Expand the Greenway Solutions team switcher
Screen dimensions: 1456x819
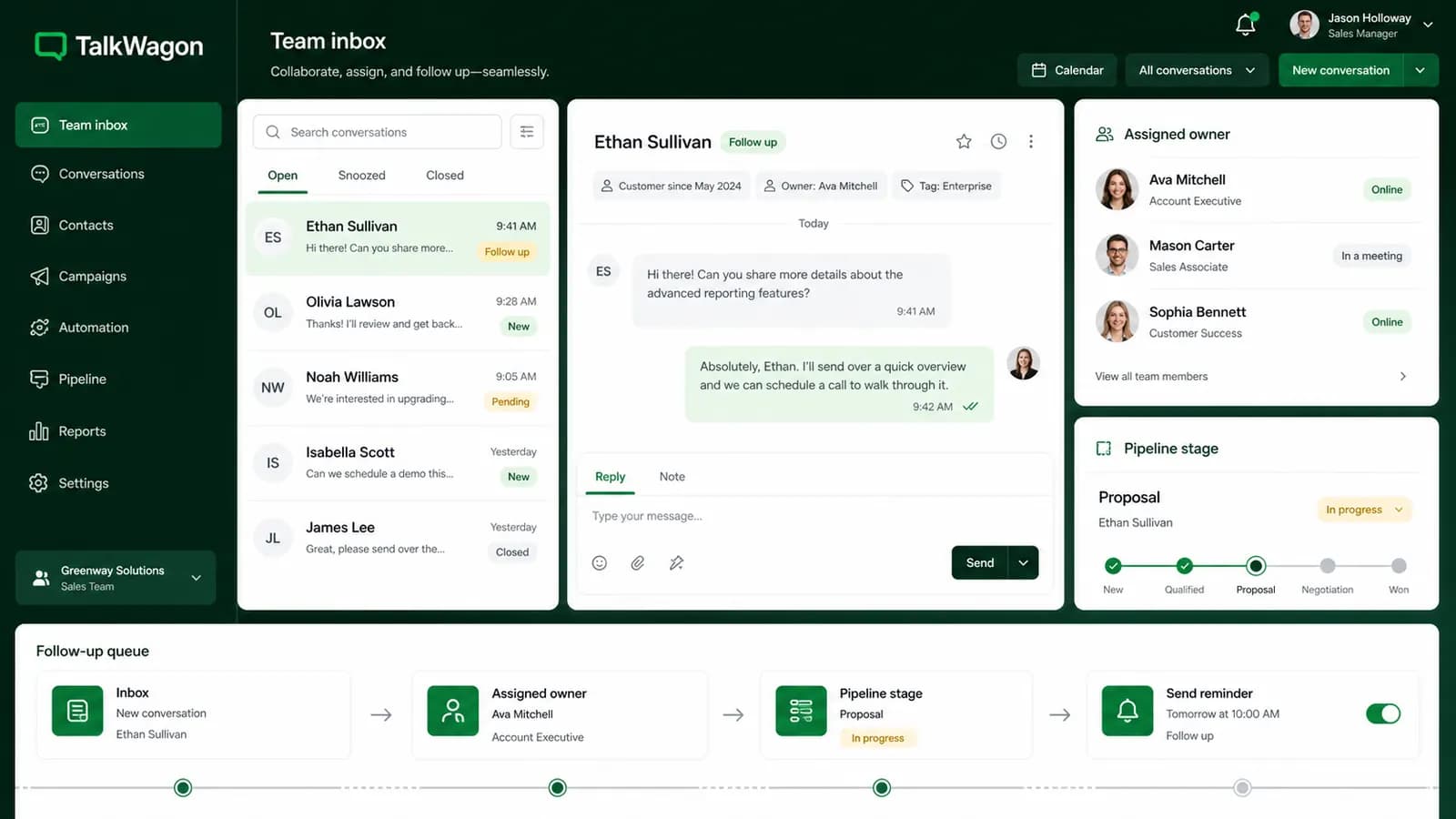click(x=196, y=578)
